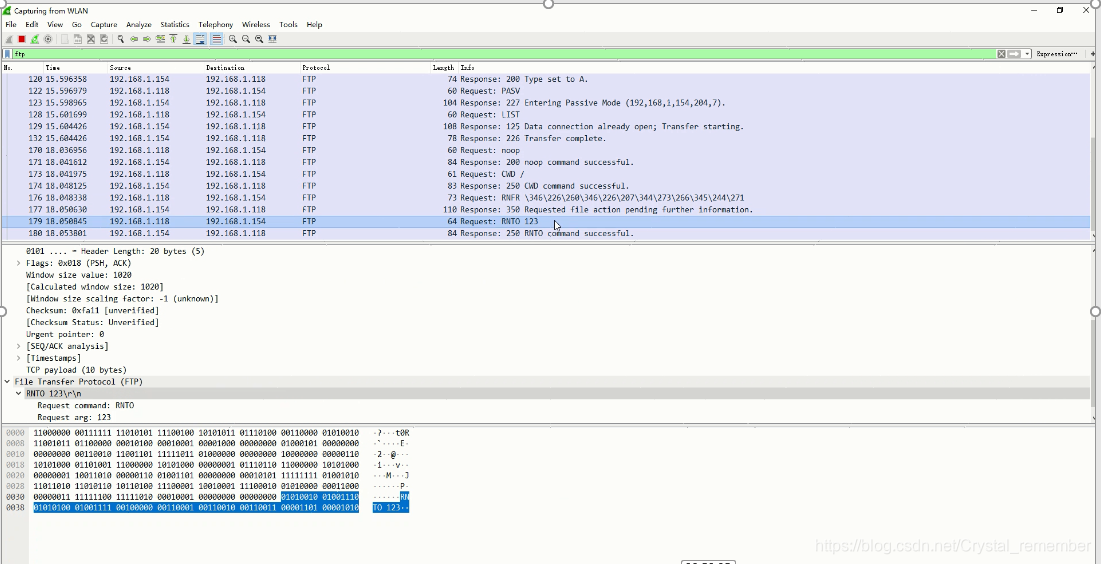Click the Go to specified packet icon
Screen dimensions: 1101x564
click(x=160, y=39)
